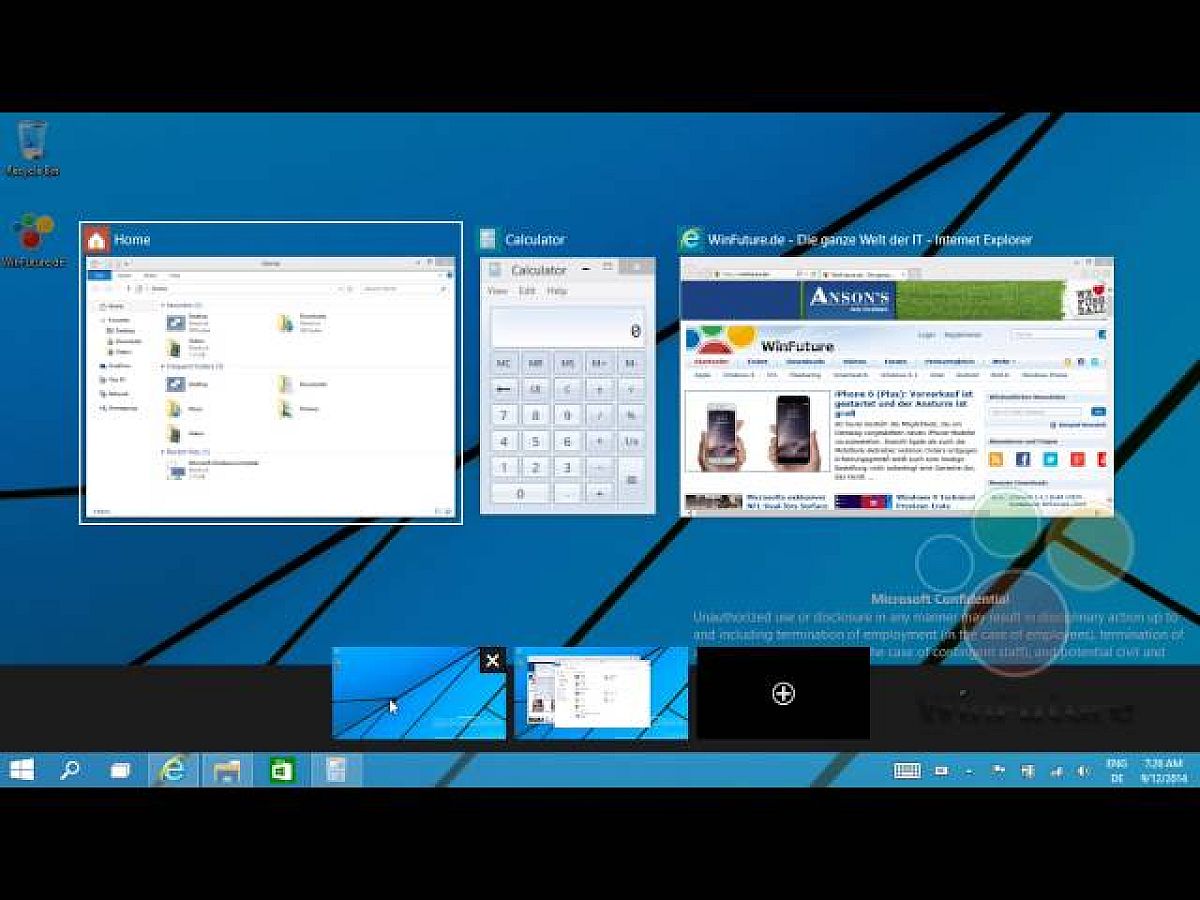The width and height of the screenshot is (1200, 900).
Task: Open the green Store taskbar icon
Action: [282, 769]
